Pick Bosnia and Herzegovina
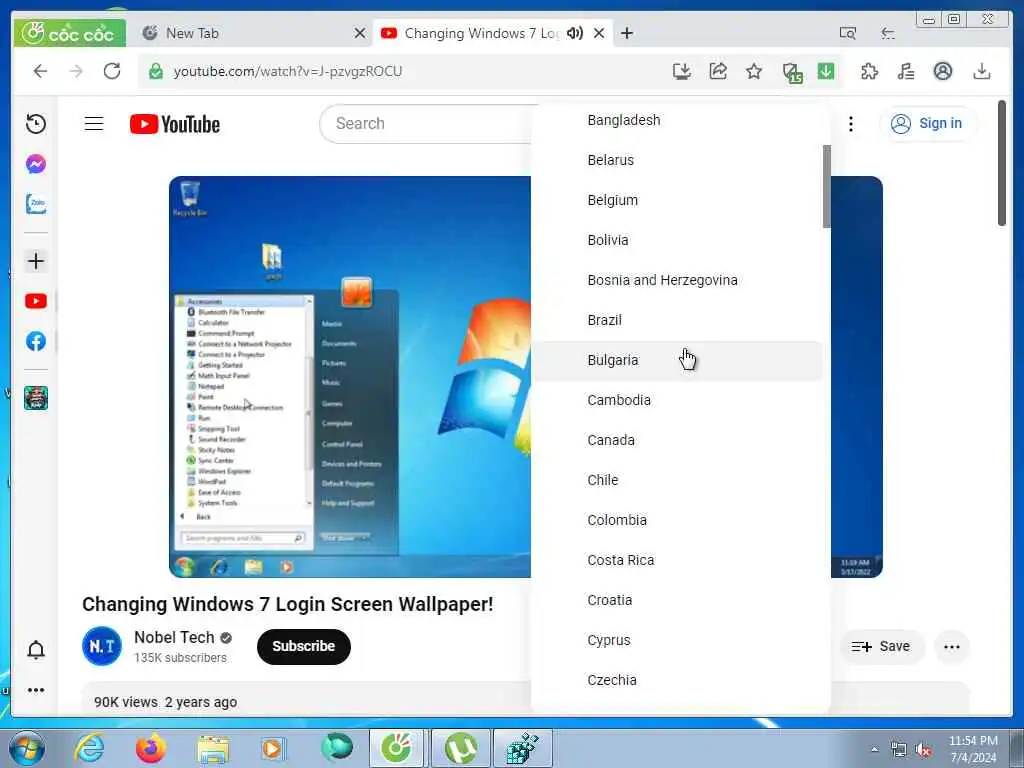Image resolution: width=1024 pixels, height=768 pixels. [678, 280]
